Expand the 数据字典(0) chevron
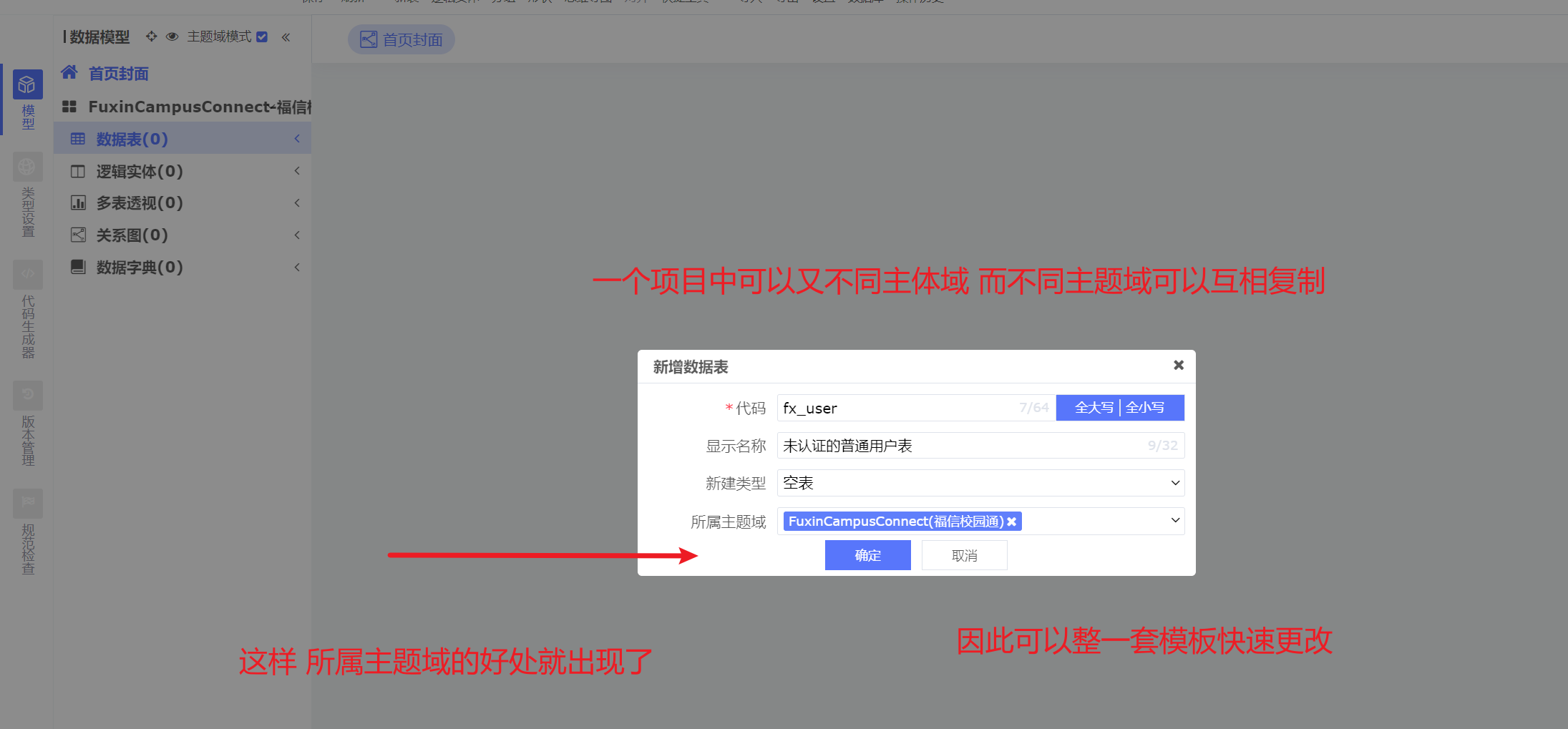 [297, 267]
